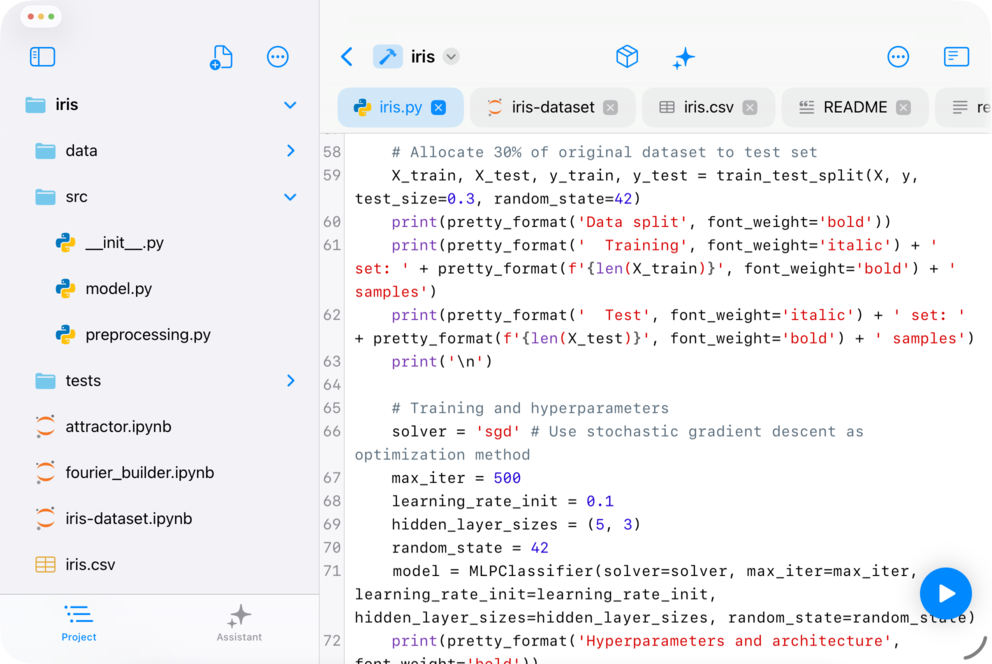Image resolution: width=992 pixels, height=664 pixels.
Task: Click the table icon of sidebar iris.csv
Action: (x=45, y=564)
